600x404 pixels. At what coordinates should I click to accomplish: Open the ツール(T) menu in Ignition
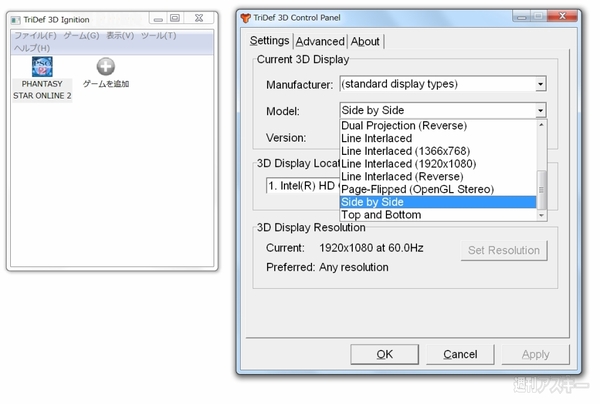158,36
